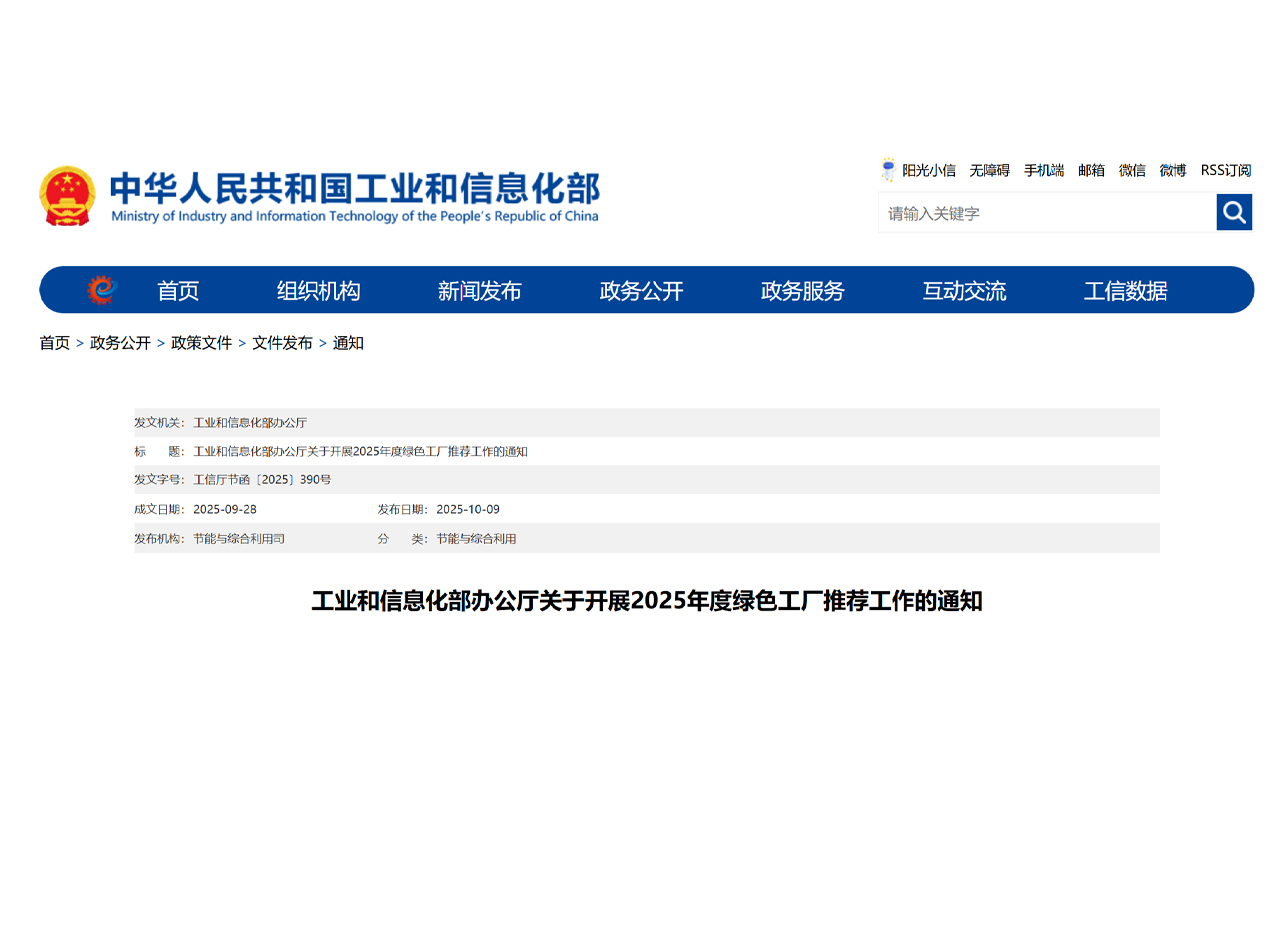Go to 政策文件 in the breadcrumb

[201, 343]
